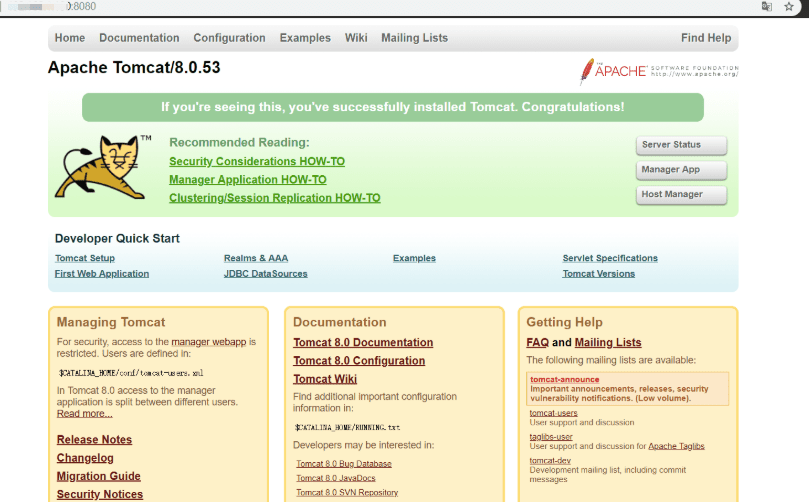Go to Configuration in the top navigation
809x502 pixels.
pyautogui.click(x=229, y=38)
